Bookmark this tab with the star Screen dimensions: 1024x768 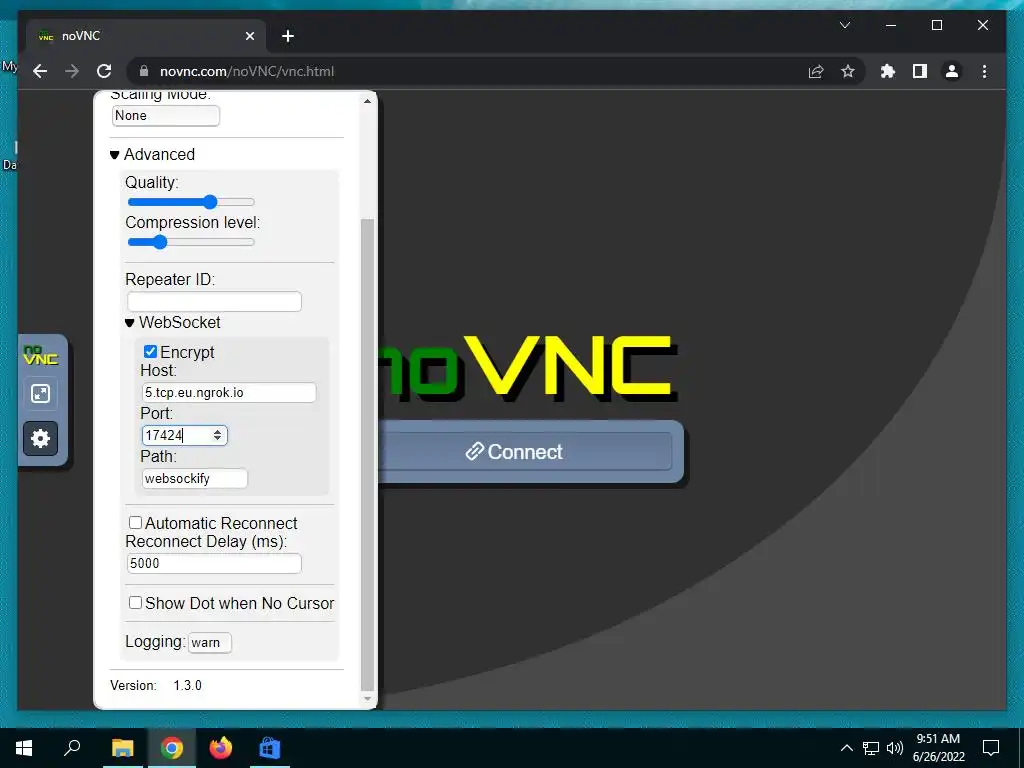[848, 71]
